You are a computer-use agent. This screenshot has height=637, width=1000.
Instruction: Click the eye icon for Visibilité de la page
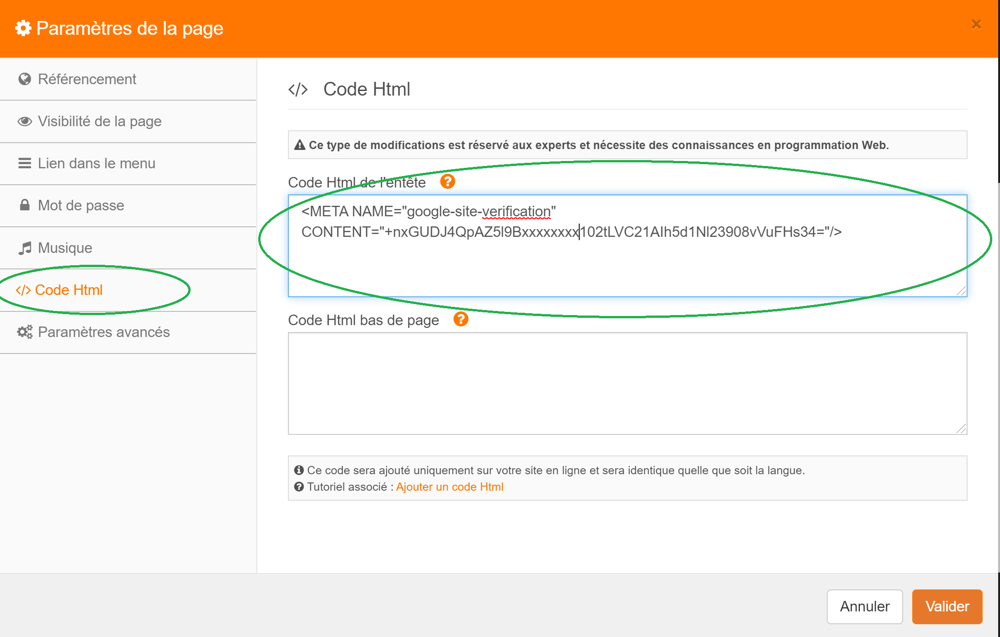[x=25, y=121]
